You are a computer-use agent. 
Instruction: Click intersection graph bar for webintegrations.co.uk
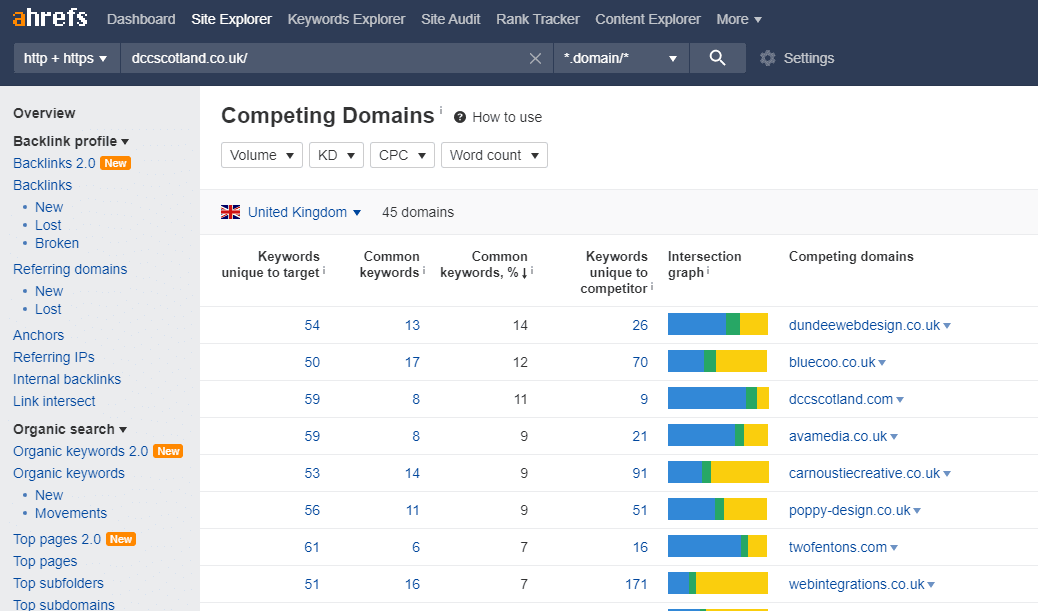click(718, 583)
